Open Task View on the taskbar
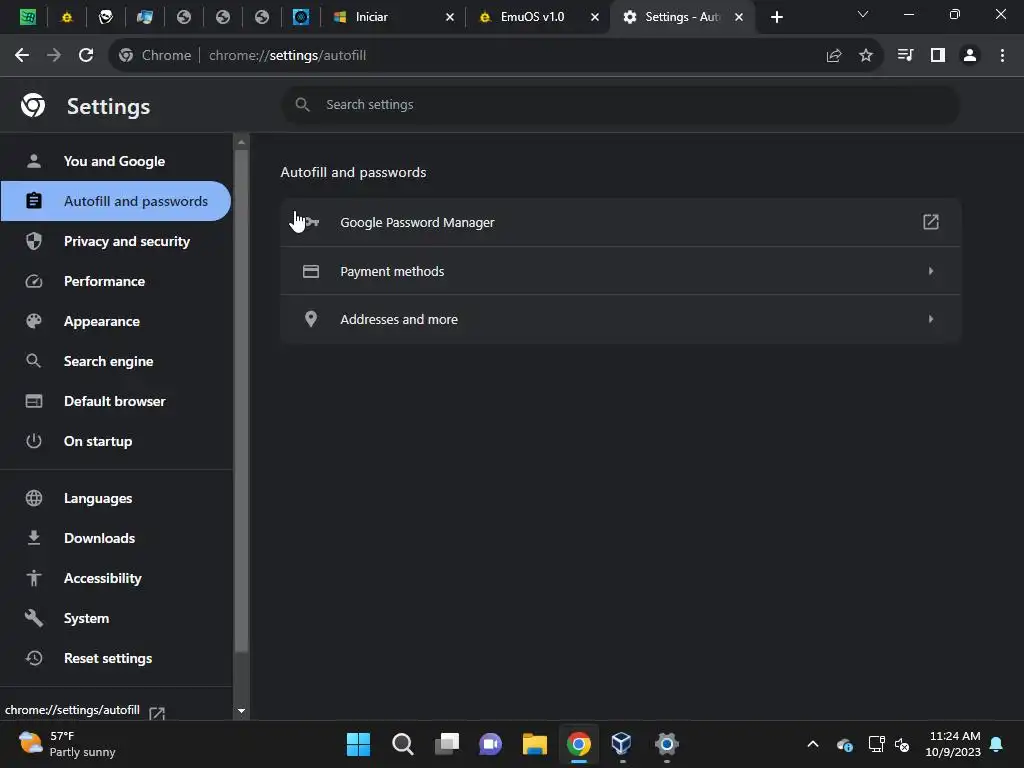The width and height of the screenshot is (1024, 768). tap(447, 744)
